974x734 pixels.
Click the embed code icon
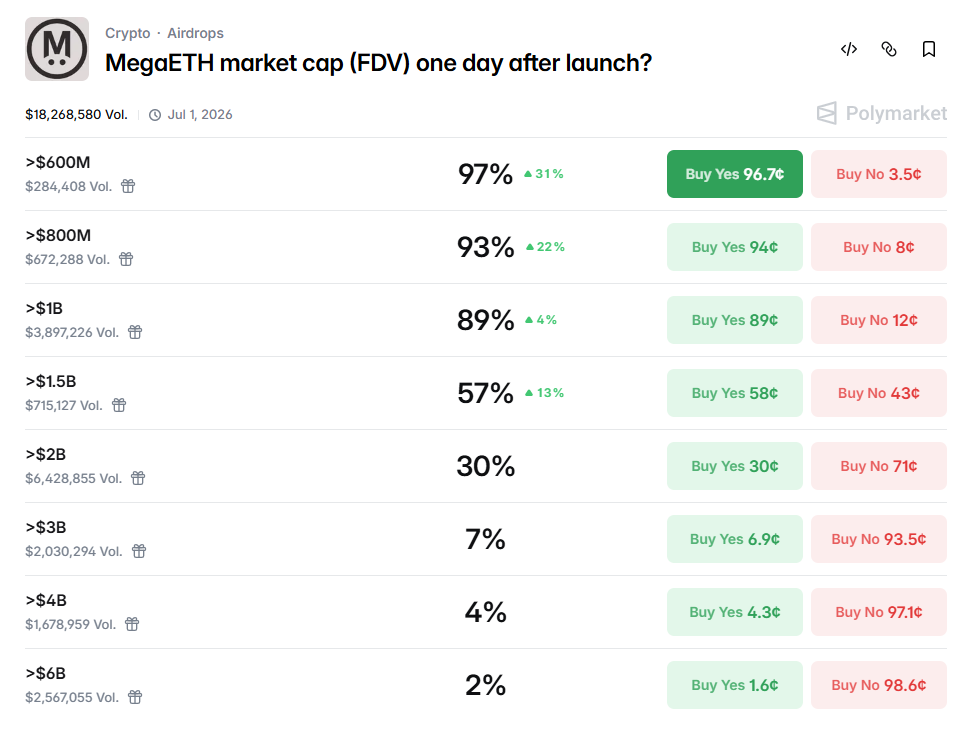[849, 49]
